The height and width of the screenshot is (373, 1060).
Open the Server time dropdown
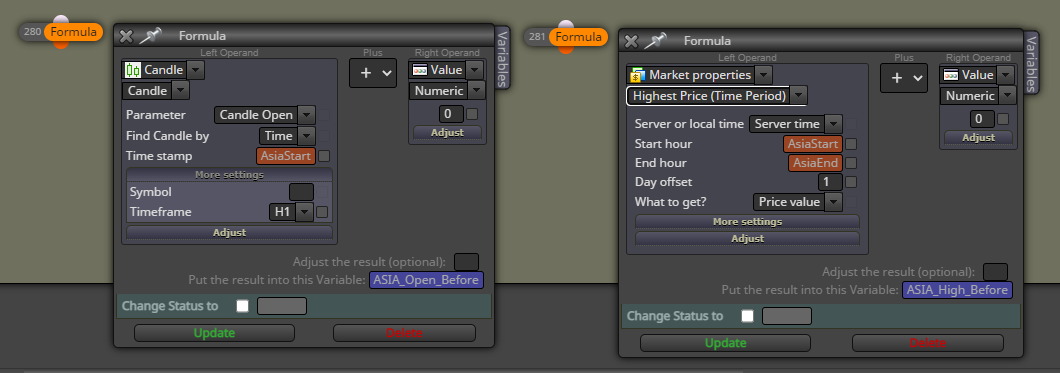[x=834, y=124]
